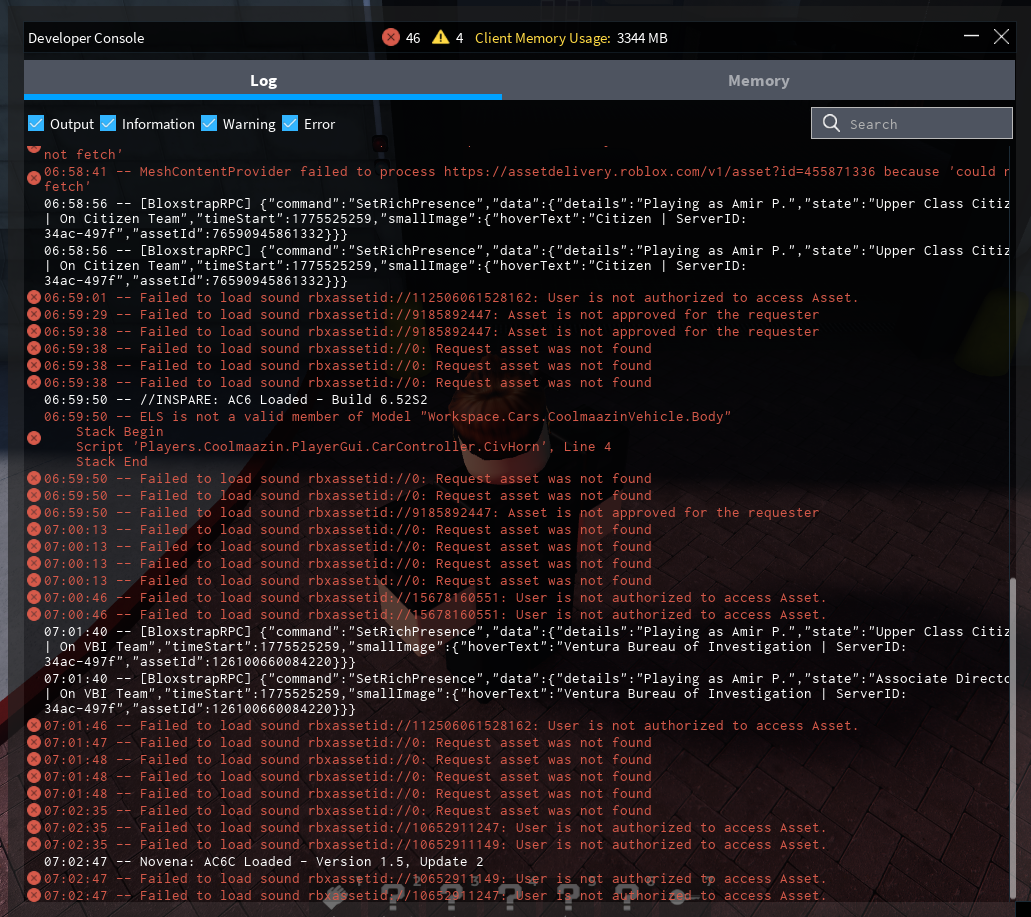This screenshot has width=1031, height=917.
Task: Click error icon beside ELS stack trace entry
Action: (x=34, y=438)
